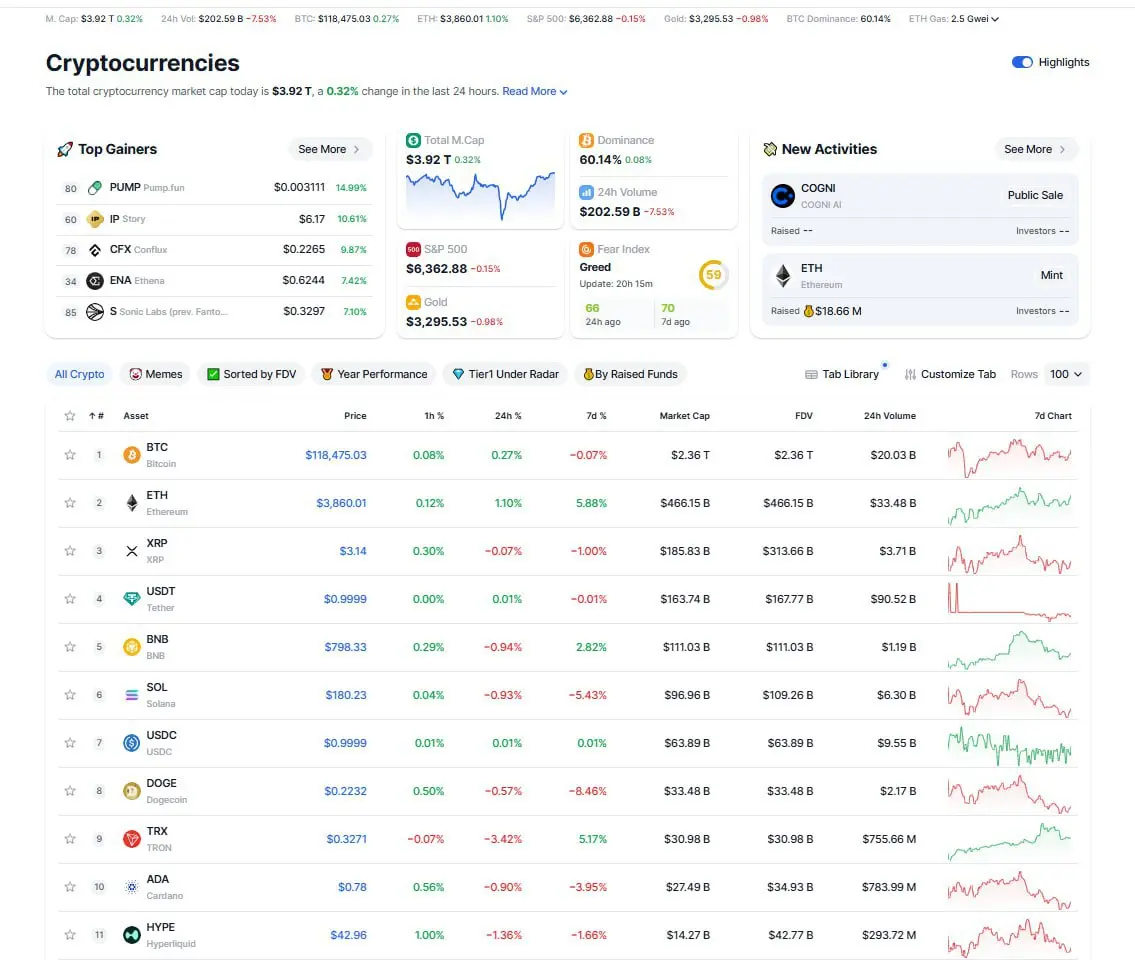
Task: Click See More in Top Gainers
Action: [x=329, y=149]
